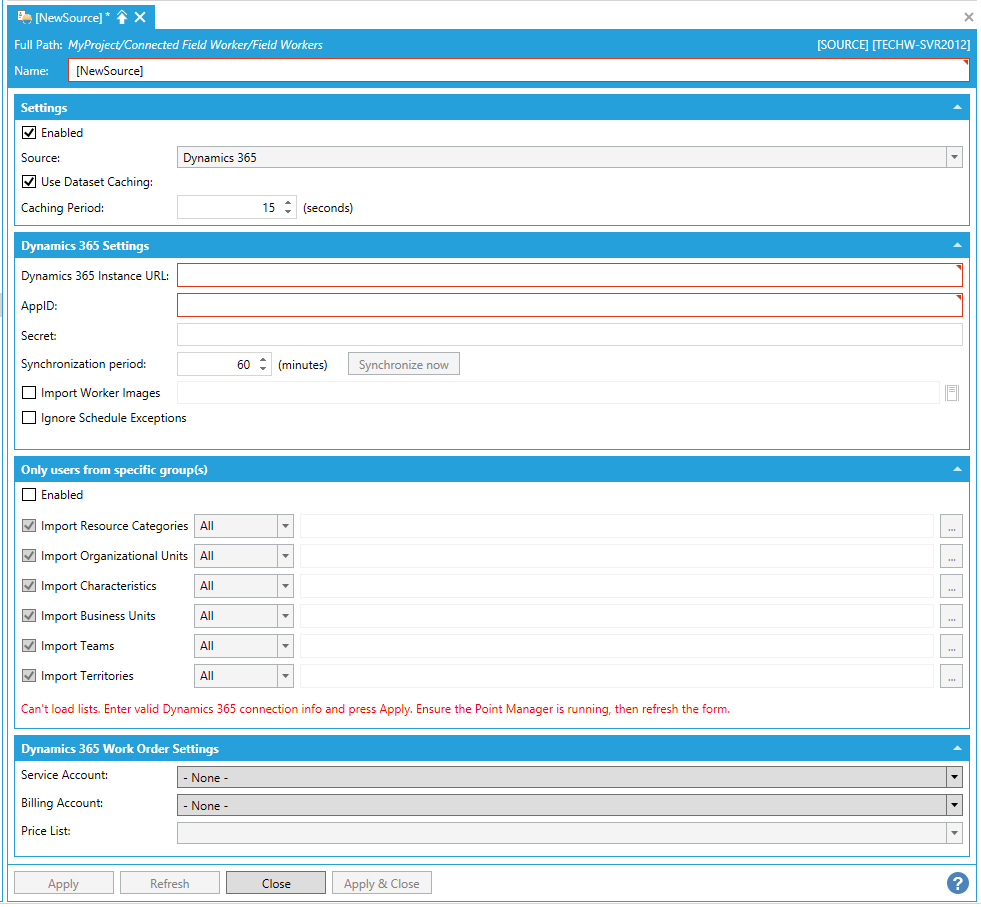Image resolution: width=981 pixels, height=907 pixels.
Task: Increase the Caching Period spinner value
Action: (x=288, y=203)
